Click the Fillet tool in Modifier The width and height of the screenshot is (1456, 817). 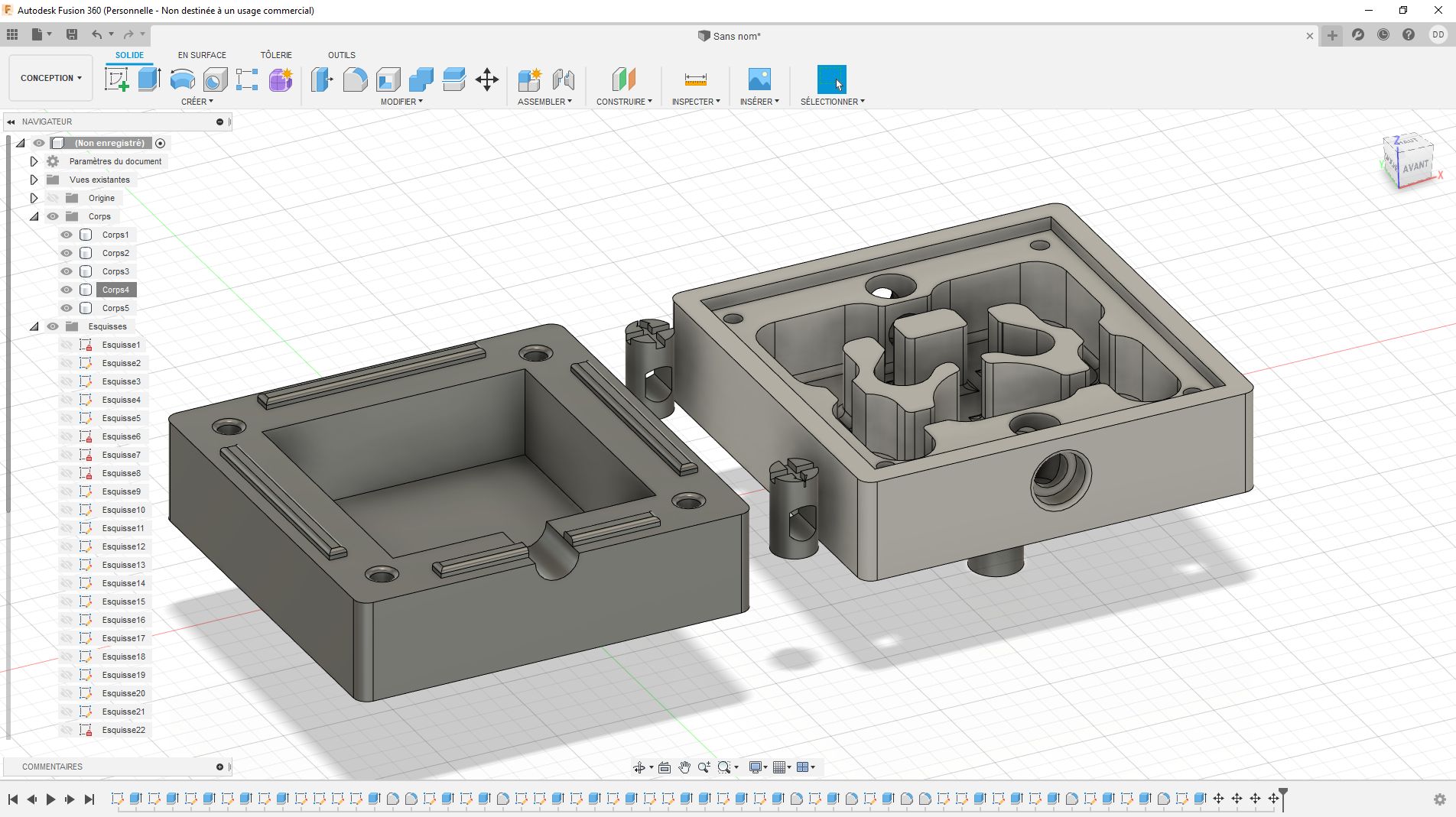(355, 79)
